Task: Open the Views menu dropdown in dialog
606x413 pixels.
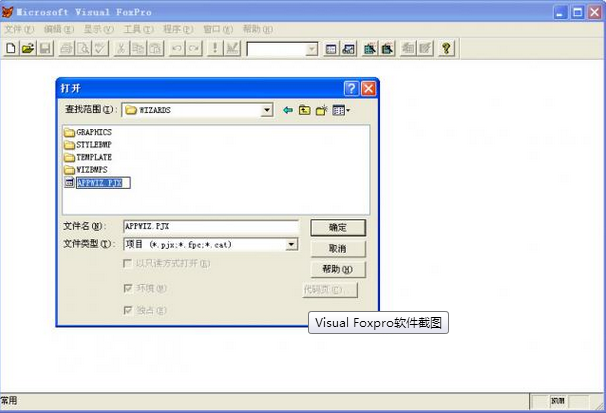Action: click(341, 110)
